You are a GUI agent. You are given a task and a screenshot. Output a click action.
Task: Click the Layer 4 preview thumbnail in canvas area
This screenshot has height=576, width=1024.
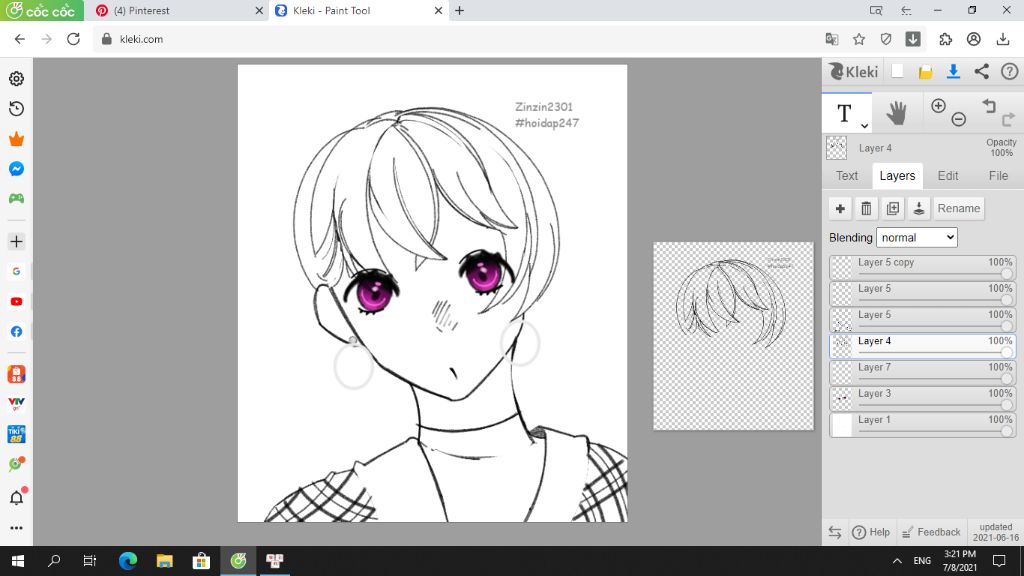[x=733, y=336]
